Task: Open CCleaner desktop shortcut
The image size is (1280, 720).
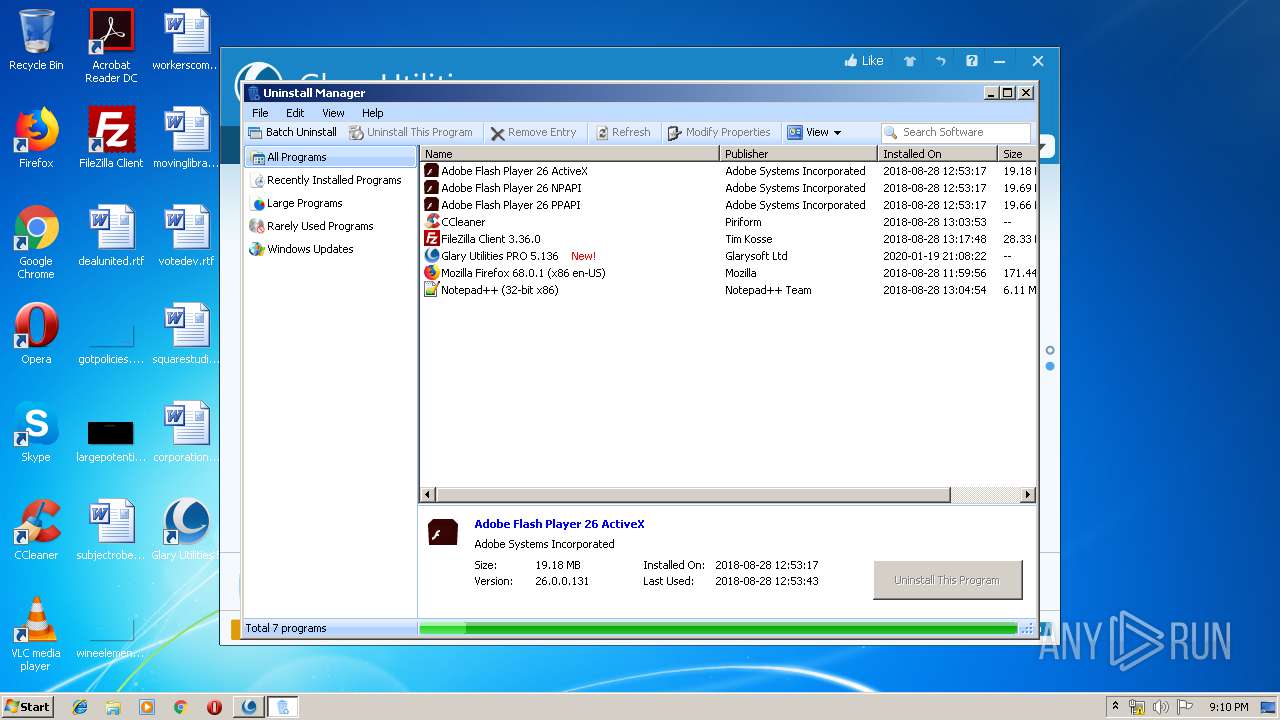Action: point(36,530)
